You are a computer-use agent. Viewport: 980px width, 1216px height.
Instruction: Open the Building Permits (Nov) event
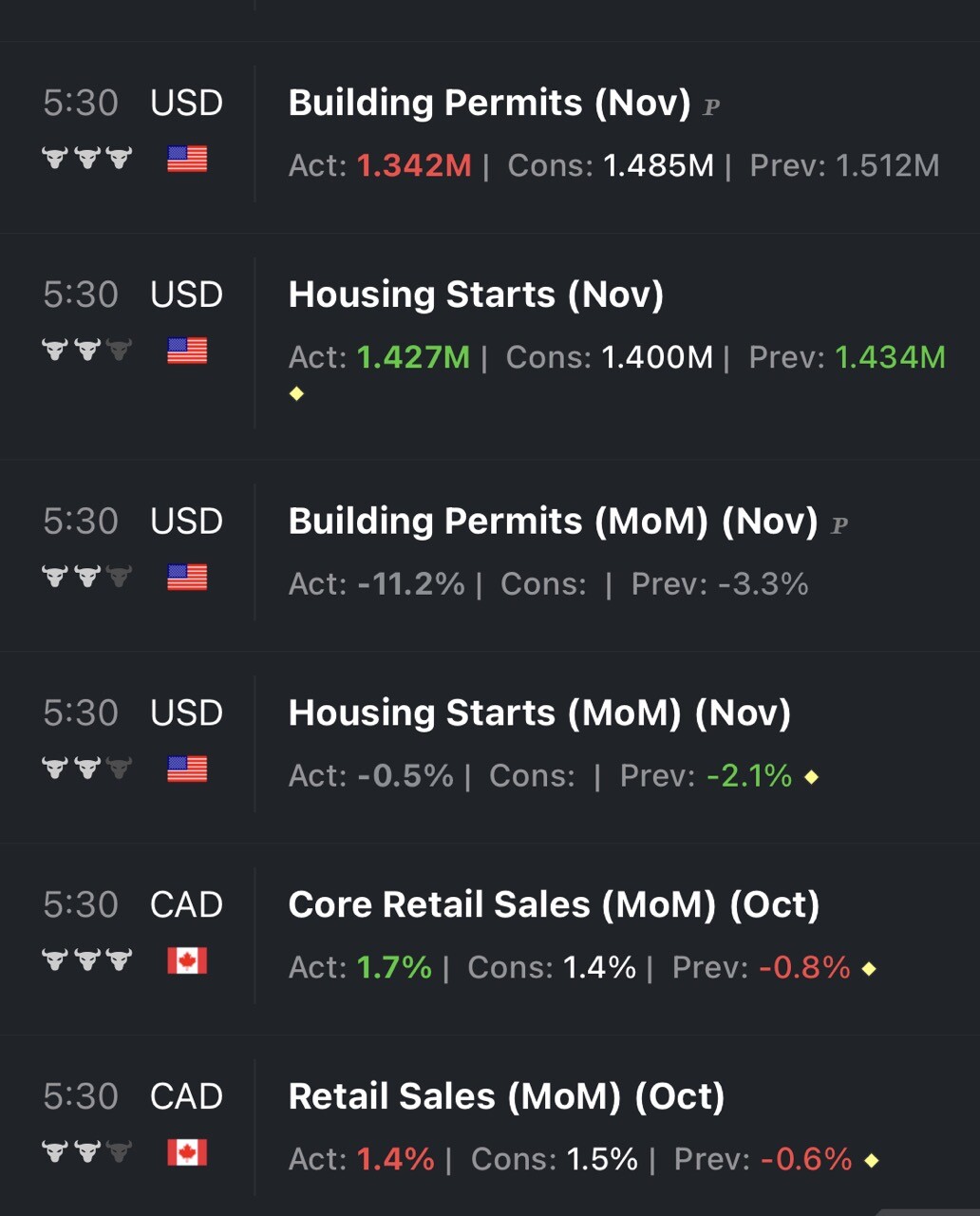tap(489, 103)
